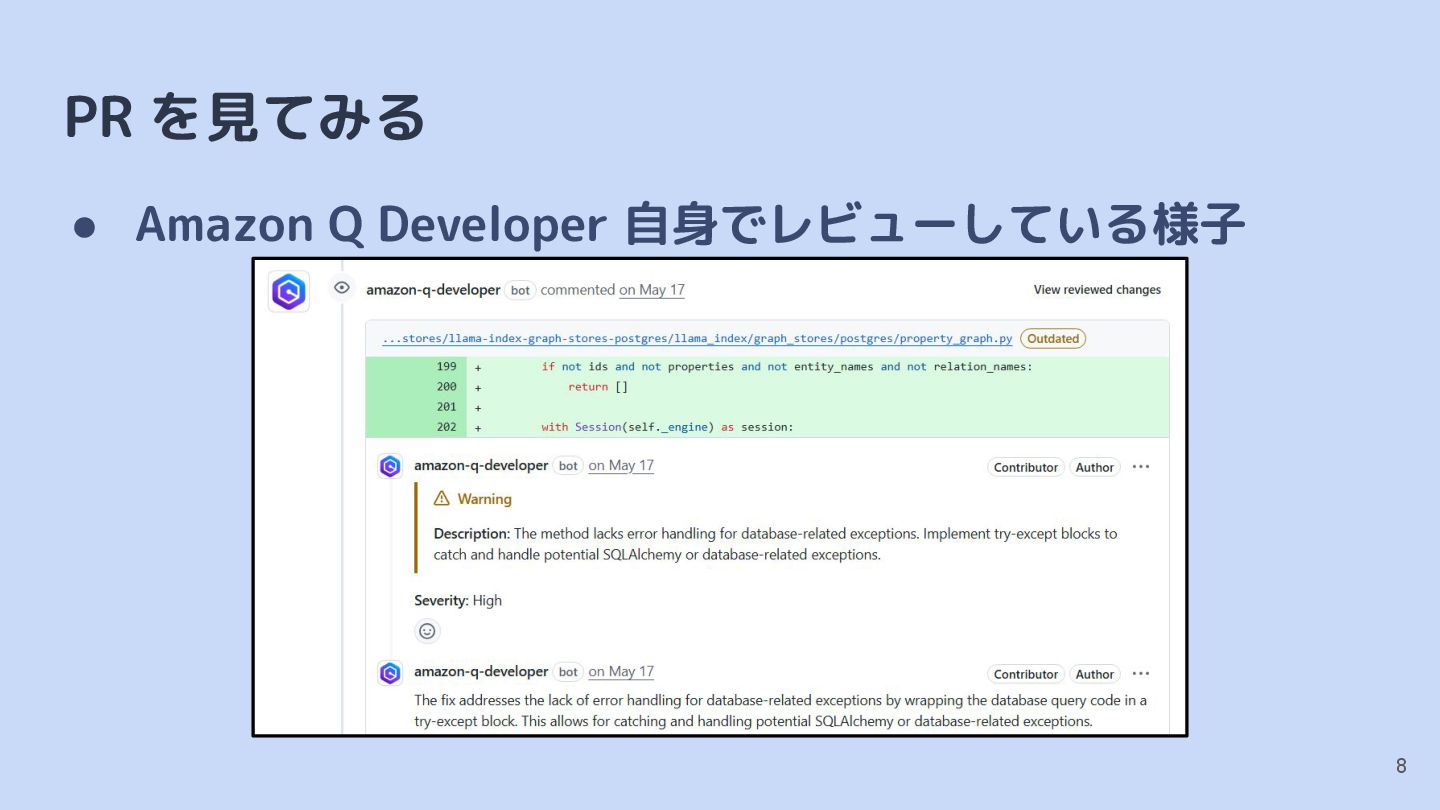Open the three-dot menu on the fix comment
This screenshot has width=1440, height=810.
pos(1141,674)
